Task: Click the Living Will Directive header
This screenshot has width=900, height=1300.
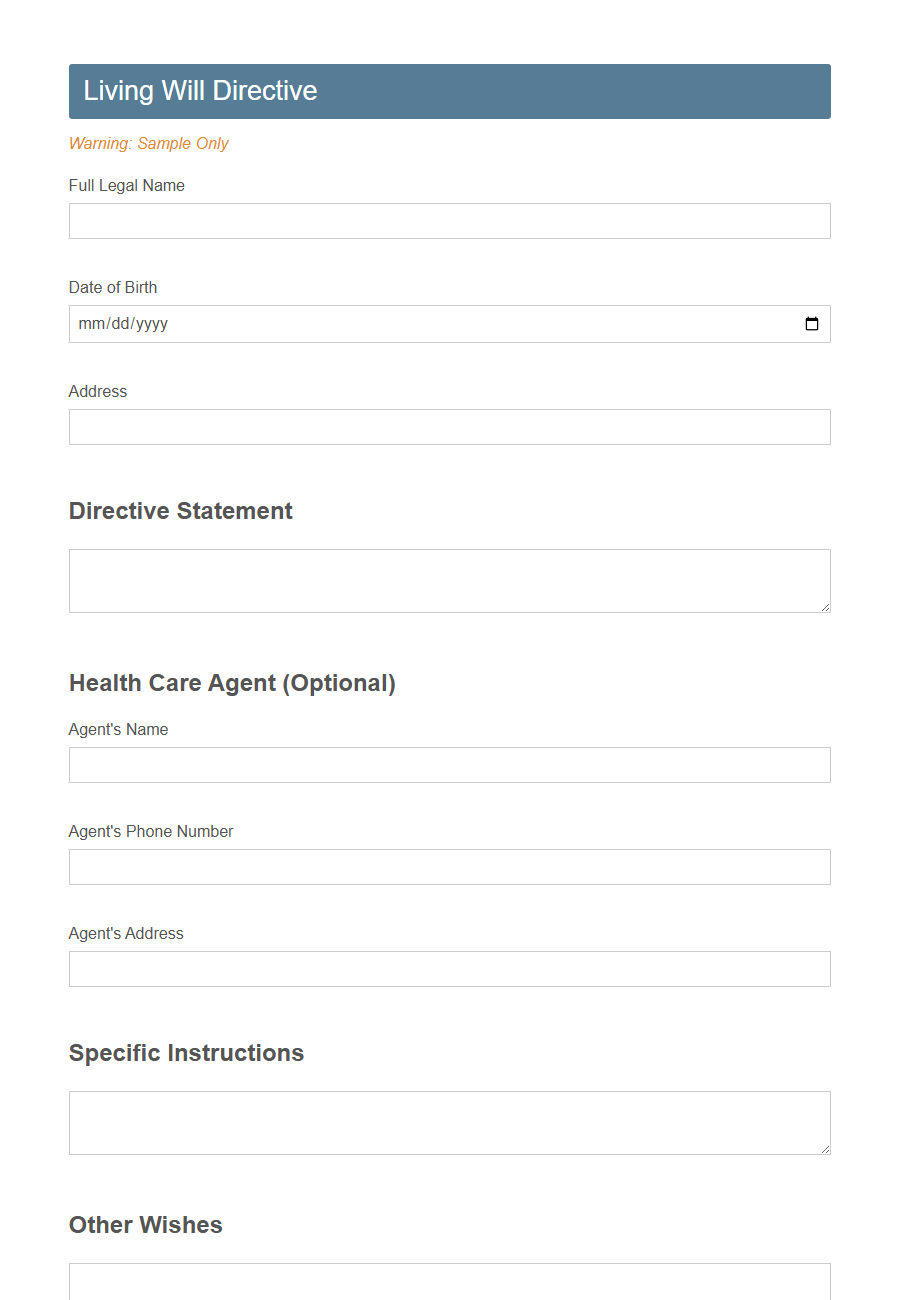Action: (200, 91)
